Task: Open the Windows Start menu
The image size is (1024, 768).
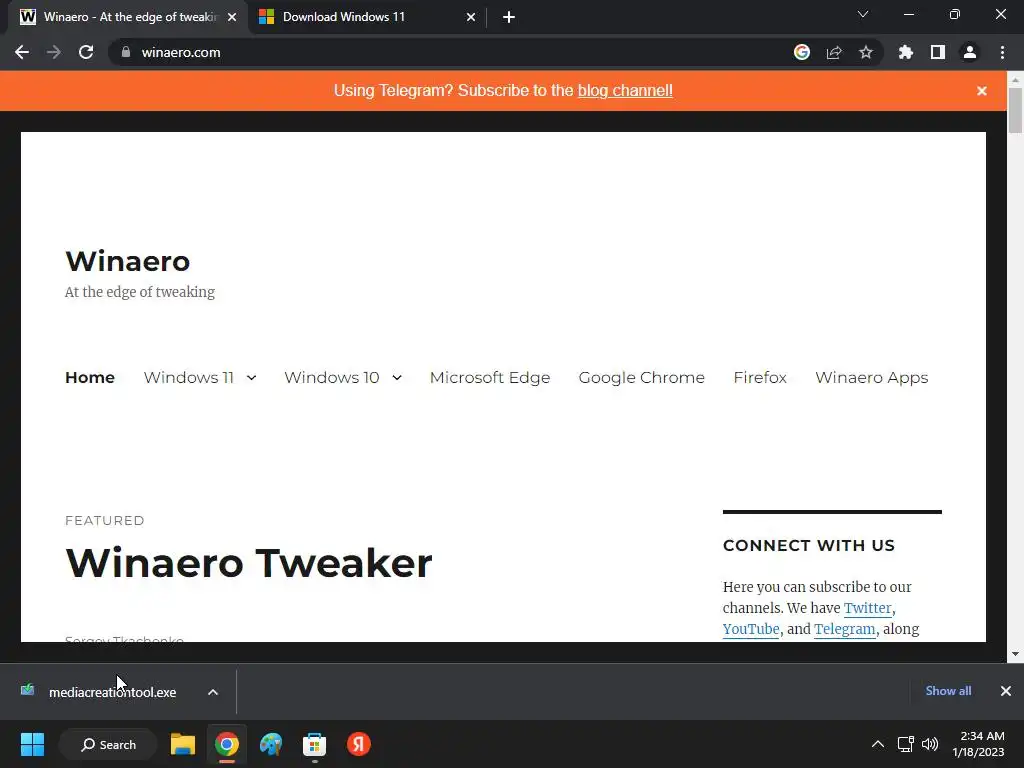Action: pyautogui.click(x=32, y=744)
